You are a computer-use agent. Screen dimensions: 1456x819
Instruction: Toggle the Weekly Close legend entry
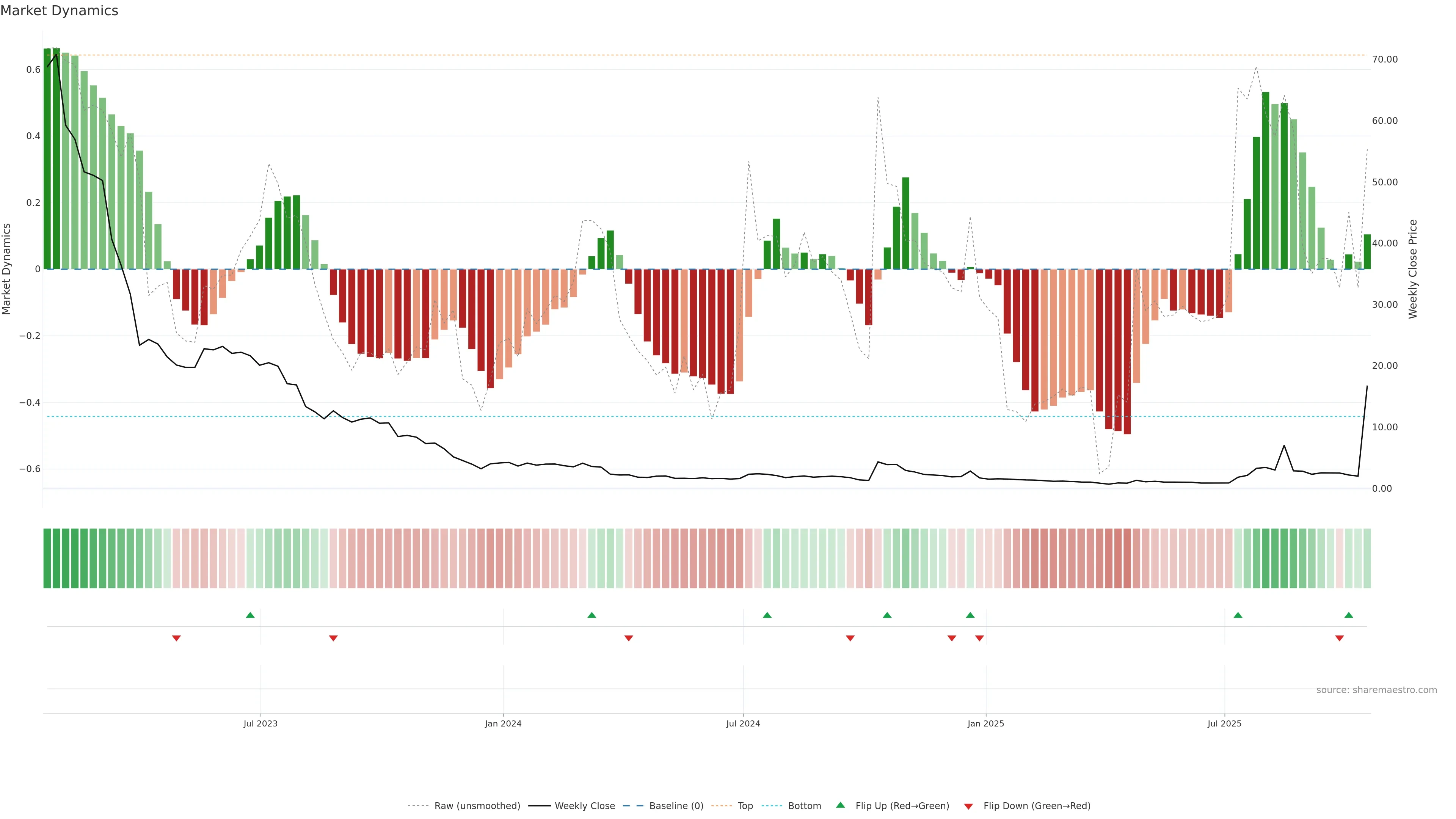pyautogui.click(x=584, y=805)
